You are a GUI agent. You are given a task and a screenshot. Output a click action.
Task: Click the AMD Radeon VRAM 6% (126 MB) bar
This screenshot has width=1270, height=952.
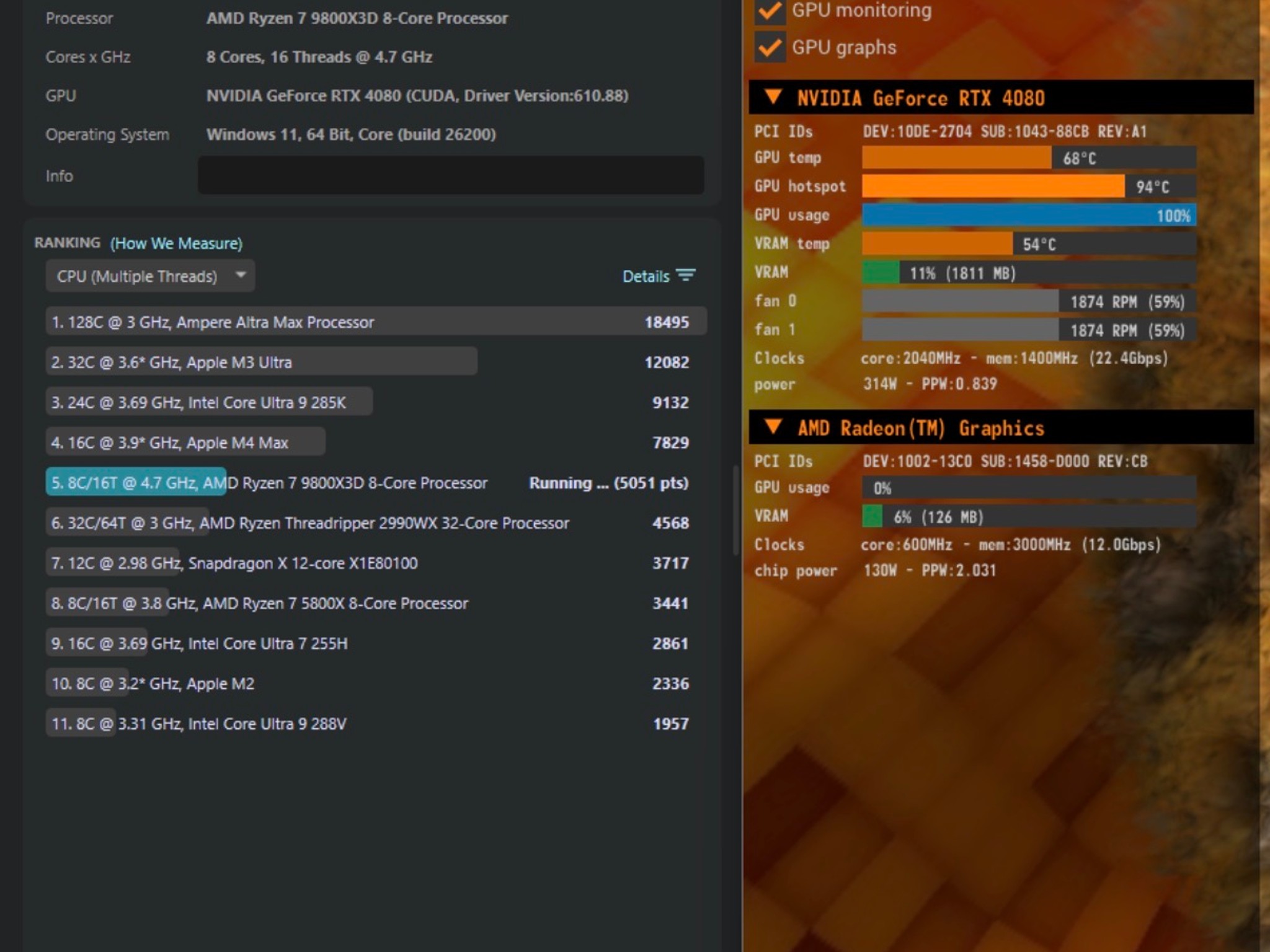[1029, 516]
